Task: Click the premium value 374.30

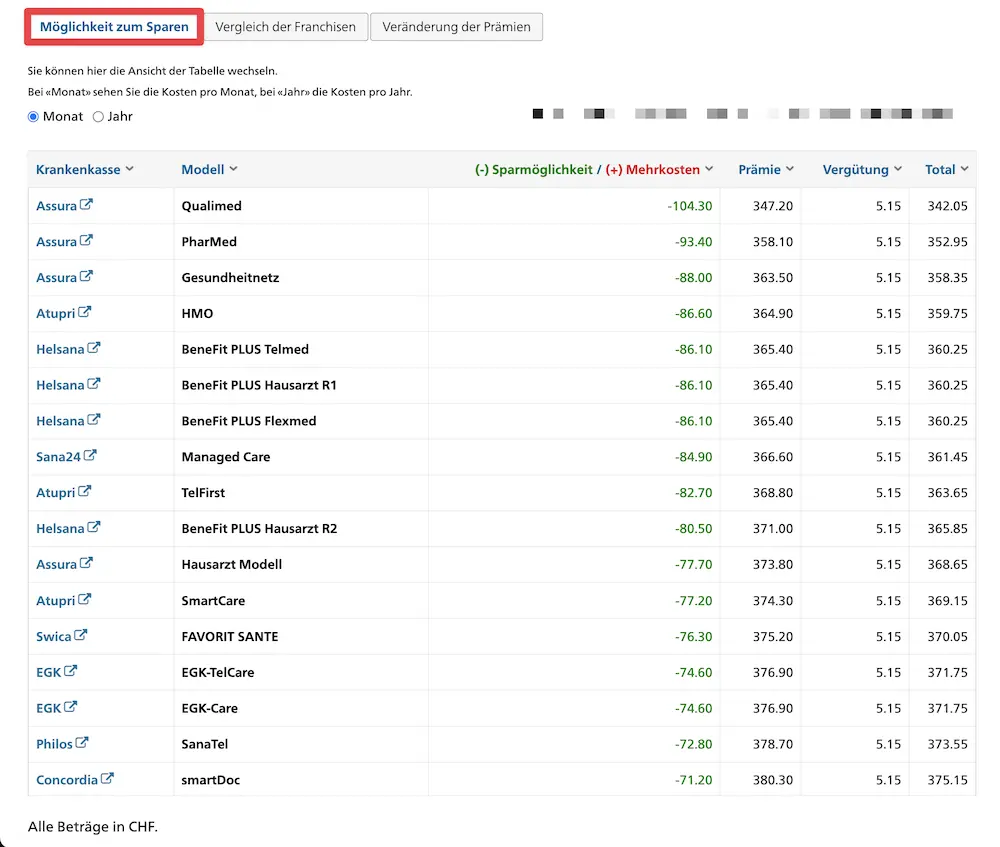Action: coord(773,601)
